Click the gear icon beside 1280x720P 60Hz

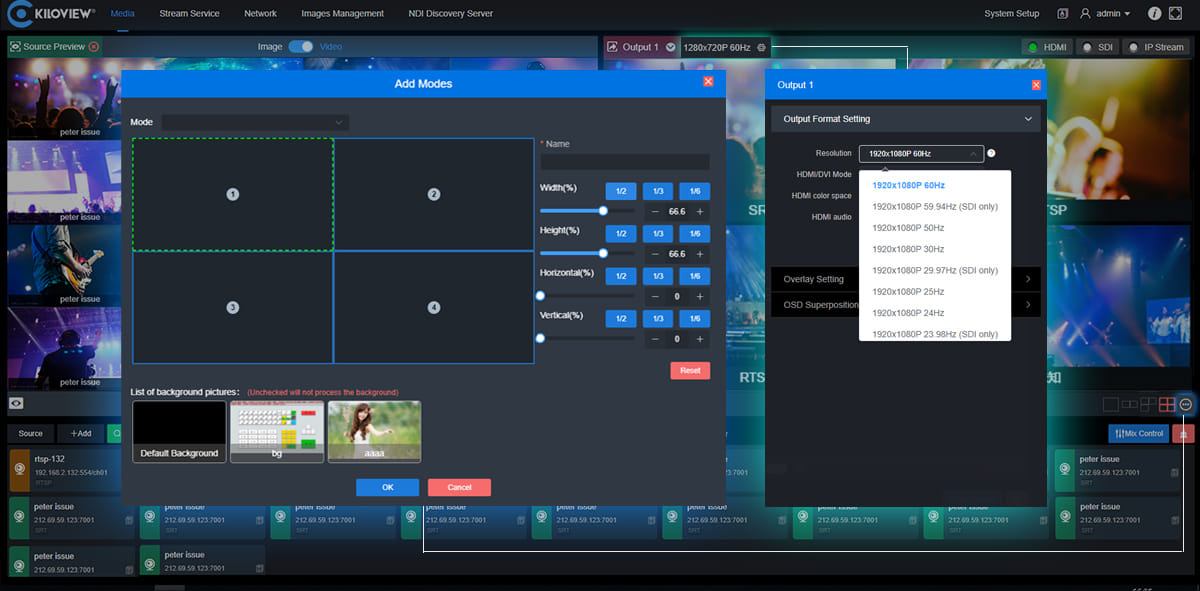click(x=762, y=47)
